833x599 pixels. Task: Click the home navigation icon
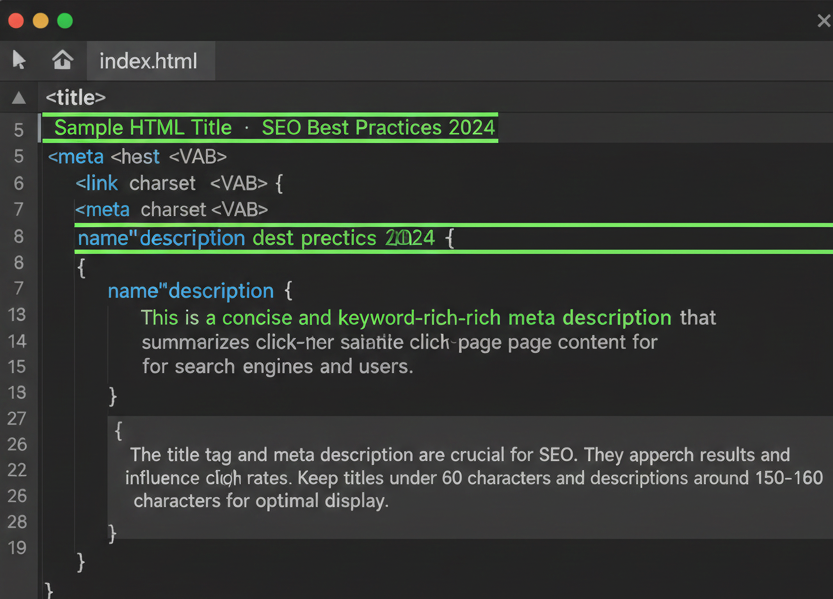point(62,60)
